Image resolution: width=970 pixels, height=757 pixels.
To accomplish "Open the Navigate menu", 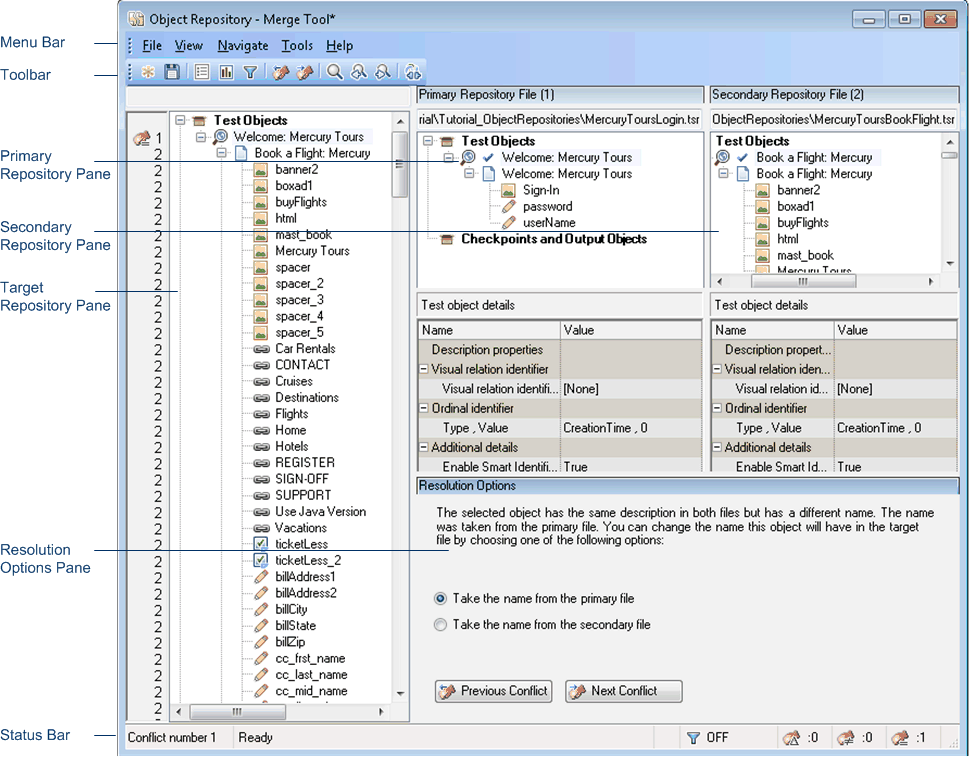I will click(242, 45).
